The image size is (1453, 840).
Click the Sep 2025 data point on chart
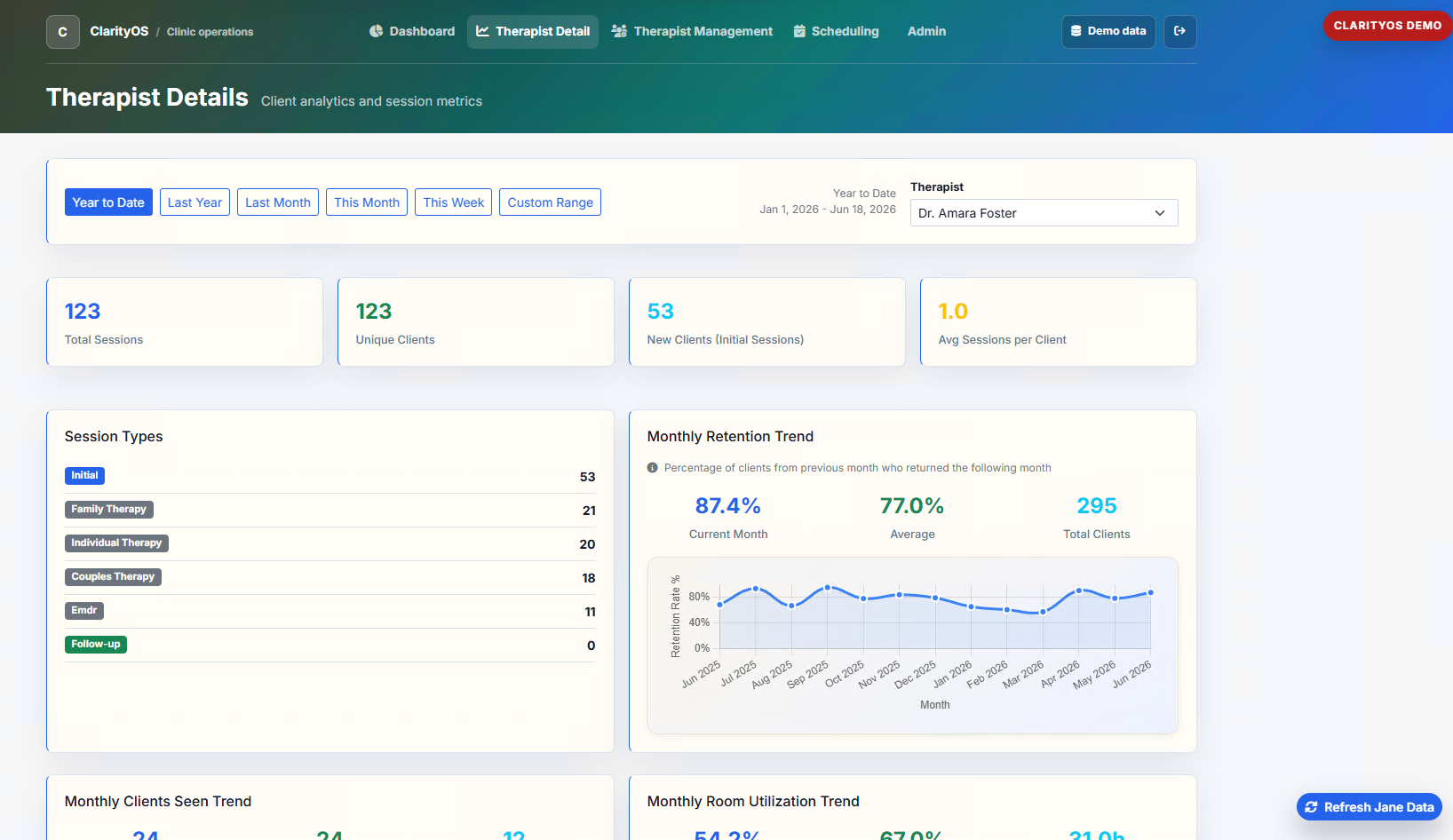click(x=828, y=588)
